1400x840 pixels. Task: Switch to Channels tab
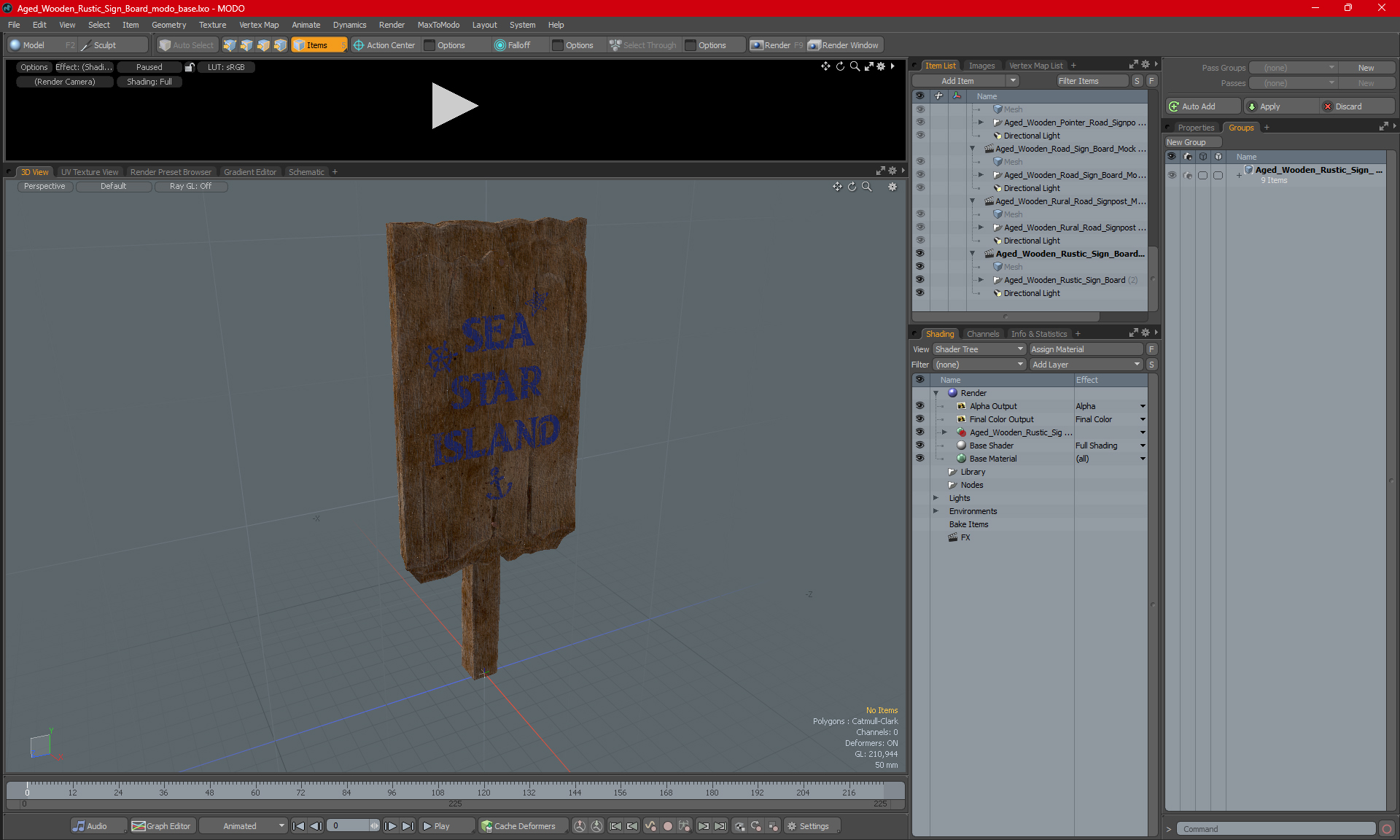pyautogui.click(x=982, y=334)
